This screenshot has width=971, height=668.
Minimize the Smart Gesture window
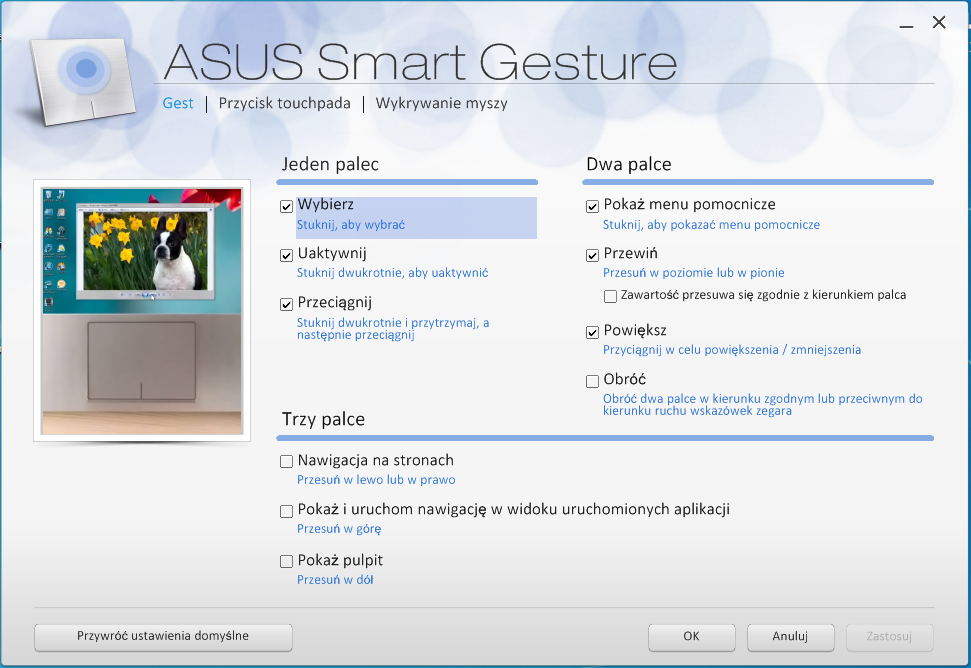(x=907, y=27)
